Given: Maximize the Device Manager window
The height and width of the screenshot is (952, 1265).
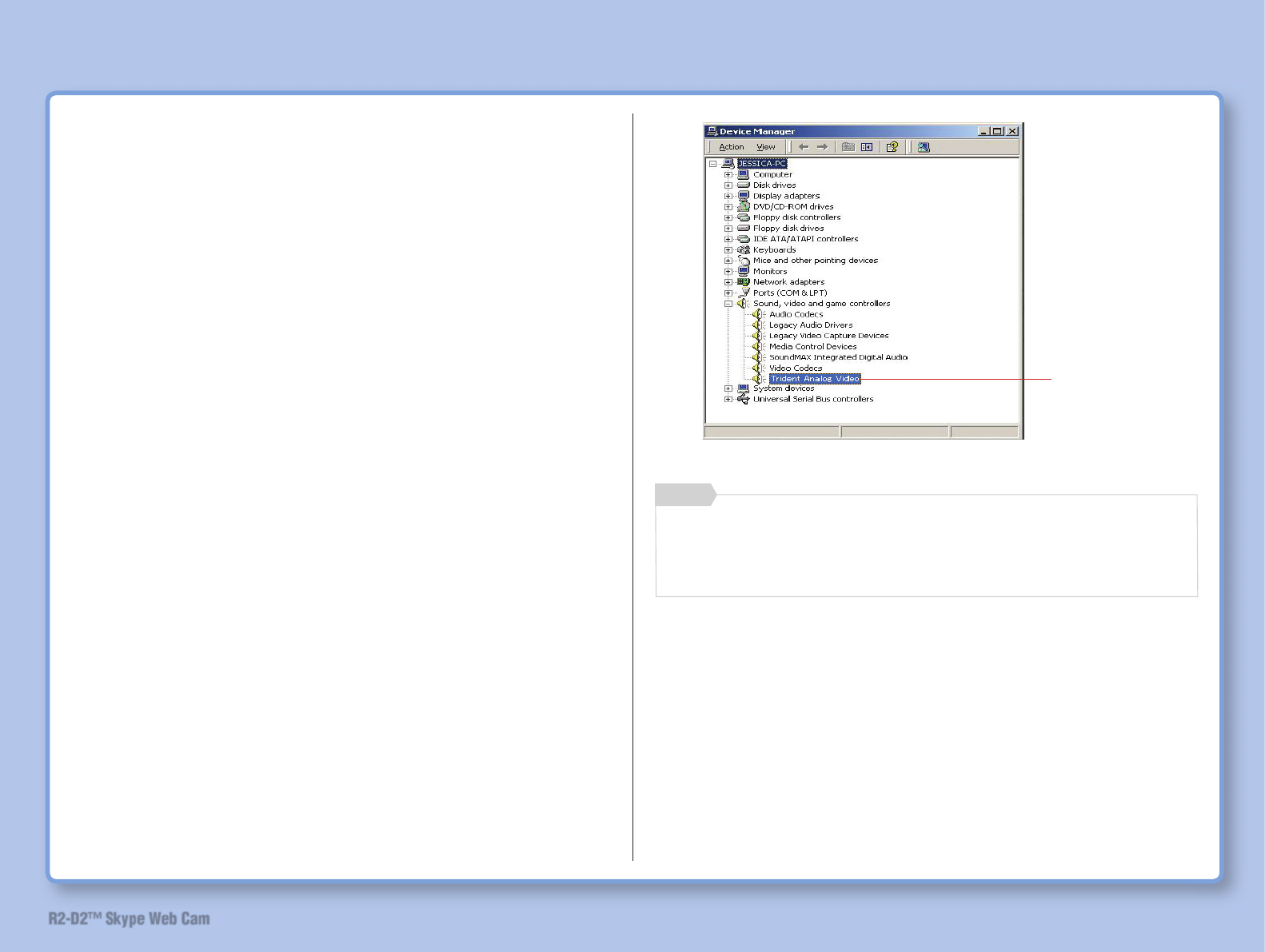Looking at the screenshot, I should (997, 131).
